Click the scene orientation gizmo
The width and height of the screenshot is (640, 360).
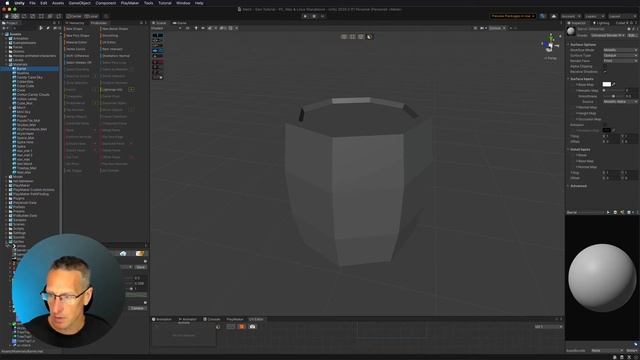click(x=551, y=44)
